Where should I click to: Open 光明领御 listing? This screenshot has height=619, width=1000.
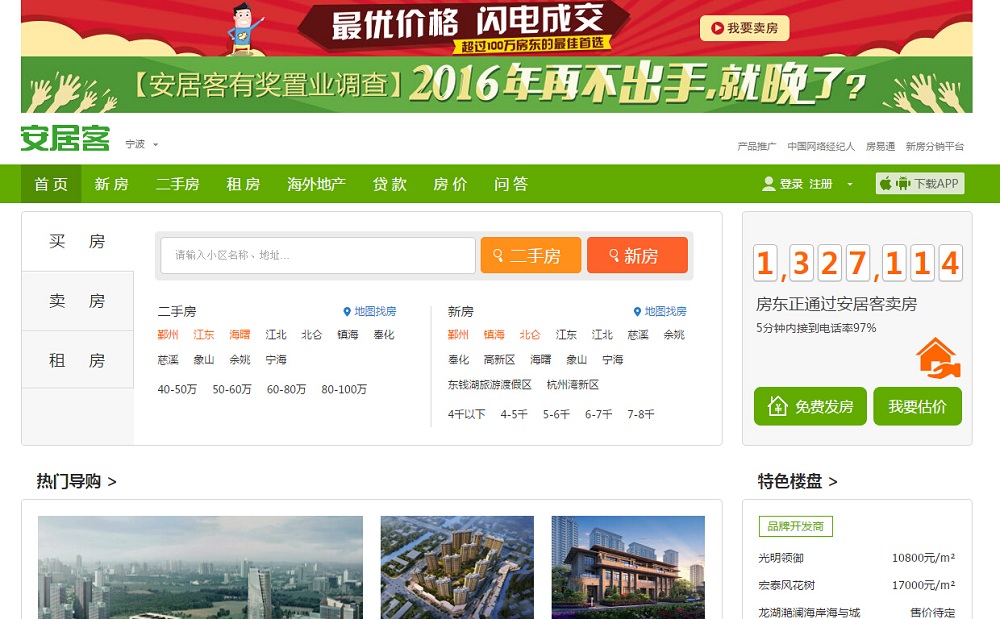(781, 558)
